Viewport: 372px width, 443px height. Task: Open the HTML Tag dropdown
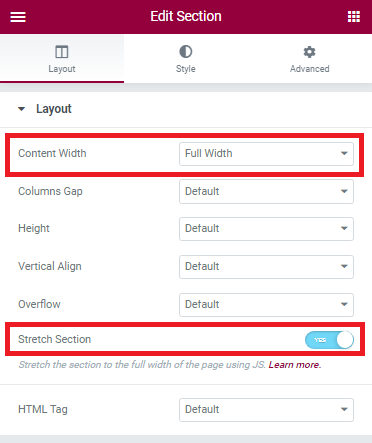coord(266,410)
